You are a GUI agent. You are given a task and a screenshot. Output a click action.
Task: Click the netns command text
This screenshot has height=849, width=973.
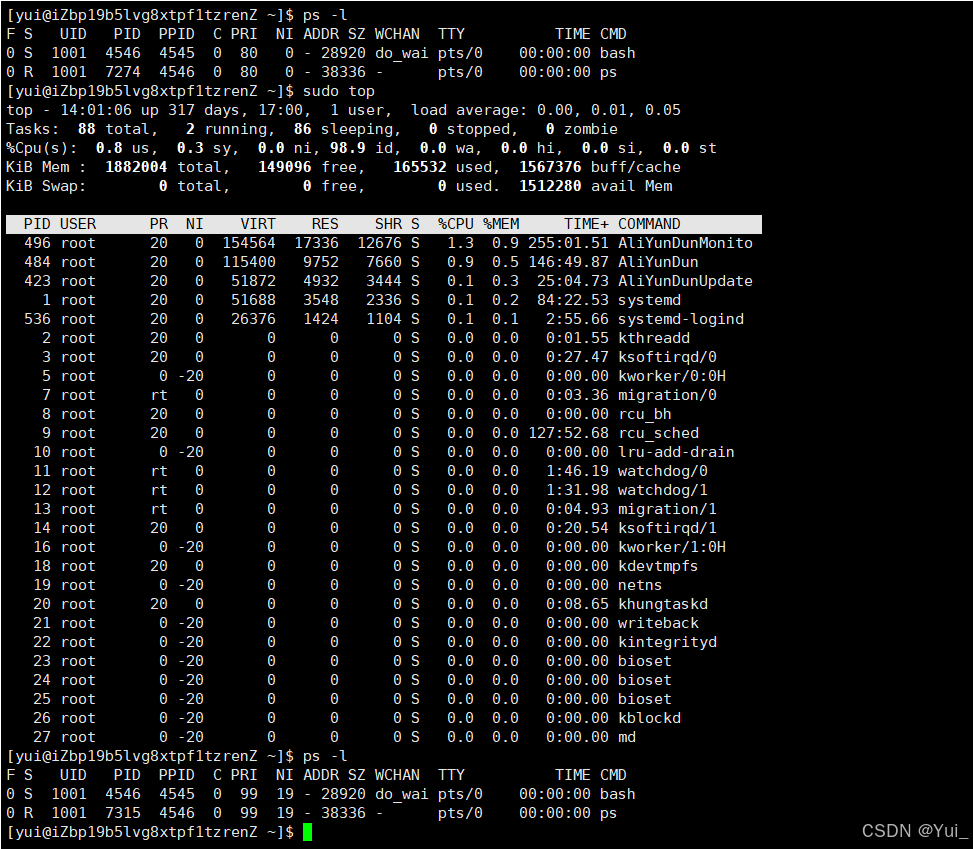(640, 585)
